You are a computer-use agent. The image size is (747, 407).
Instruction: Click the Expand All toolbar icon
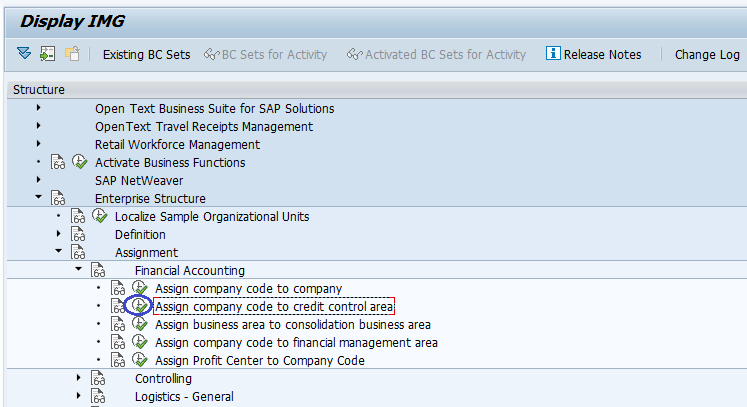(x=24, y=53)
